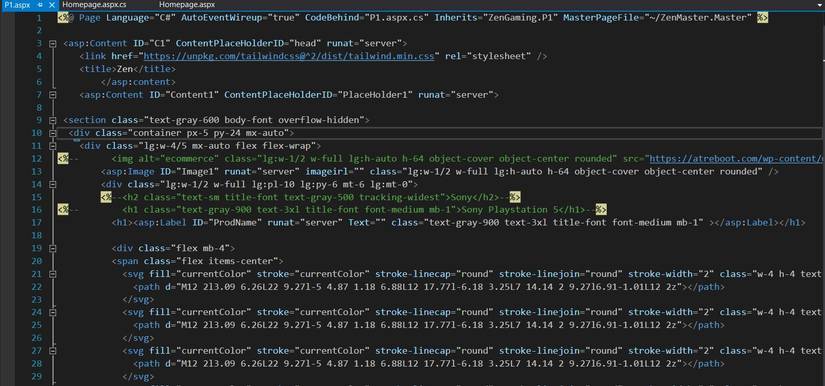Viewport: 825px width, 386px height.
Task: Close the P1.aspx tab
Action: point(52,5)
